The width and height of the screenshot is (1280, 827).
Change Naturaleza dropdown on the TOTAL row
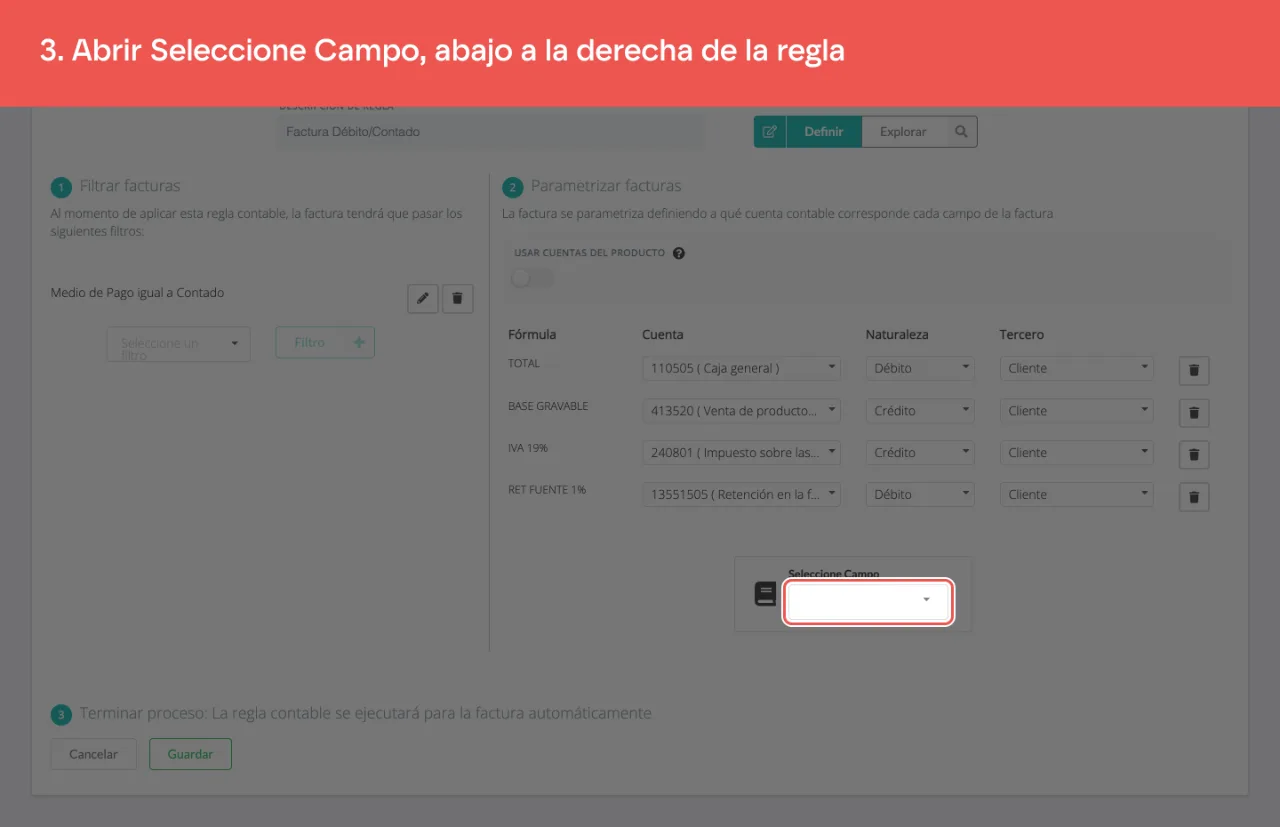click(920, 368)
